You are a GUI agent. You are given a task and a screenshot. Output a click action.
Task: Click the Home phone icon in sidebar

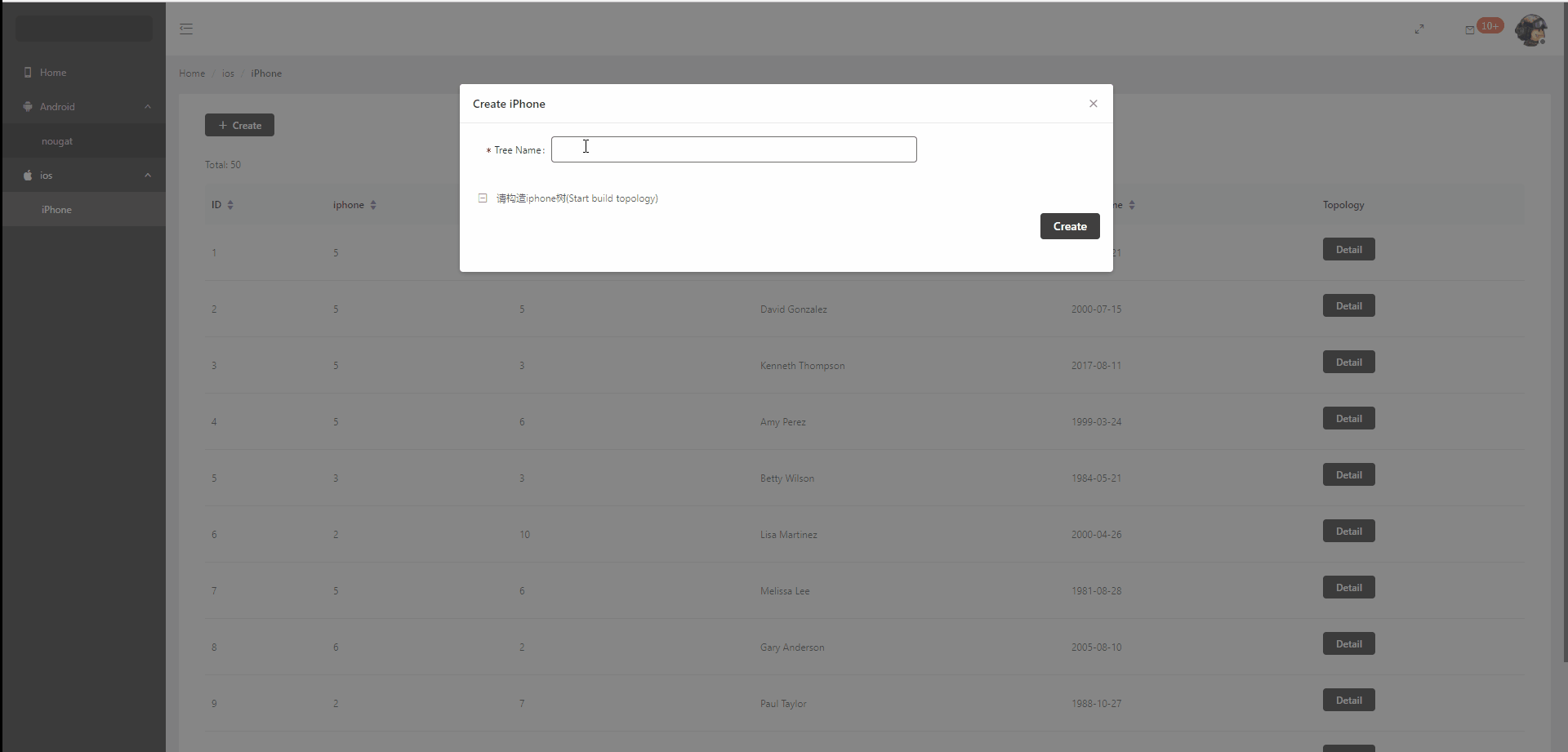tap(28, 73)
